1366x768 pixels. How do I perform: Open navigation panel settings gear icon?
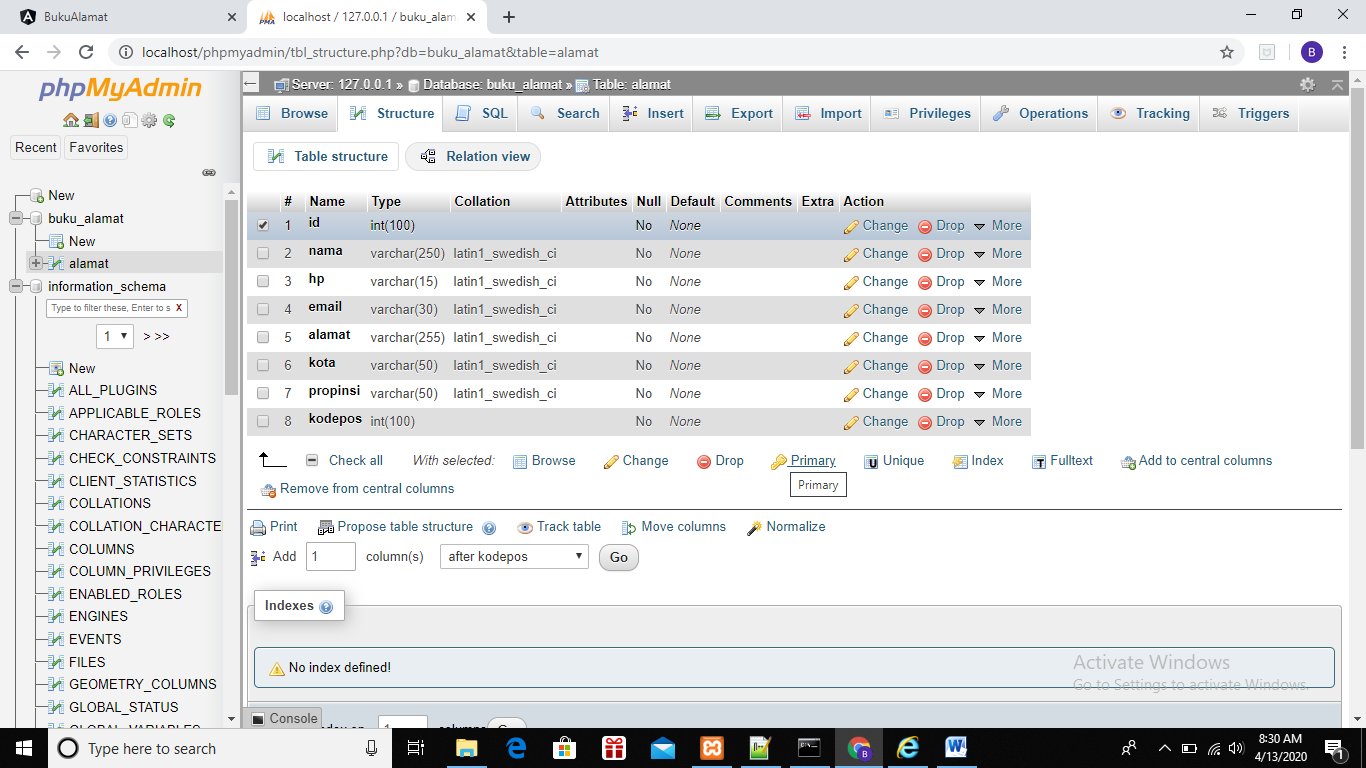[149, 121]
